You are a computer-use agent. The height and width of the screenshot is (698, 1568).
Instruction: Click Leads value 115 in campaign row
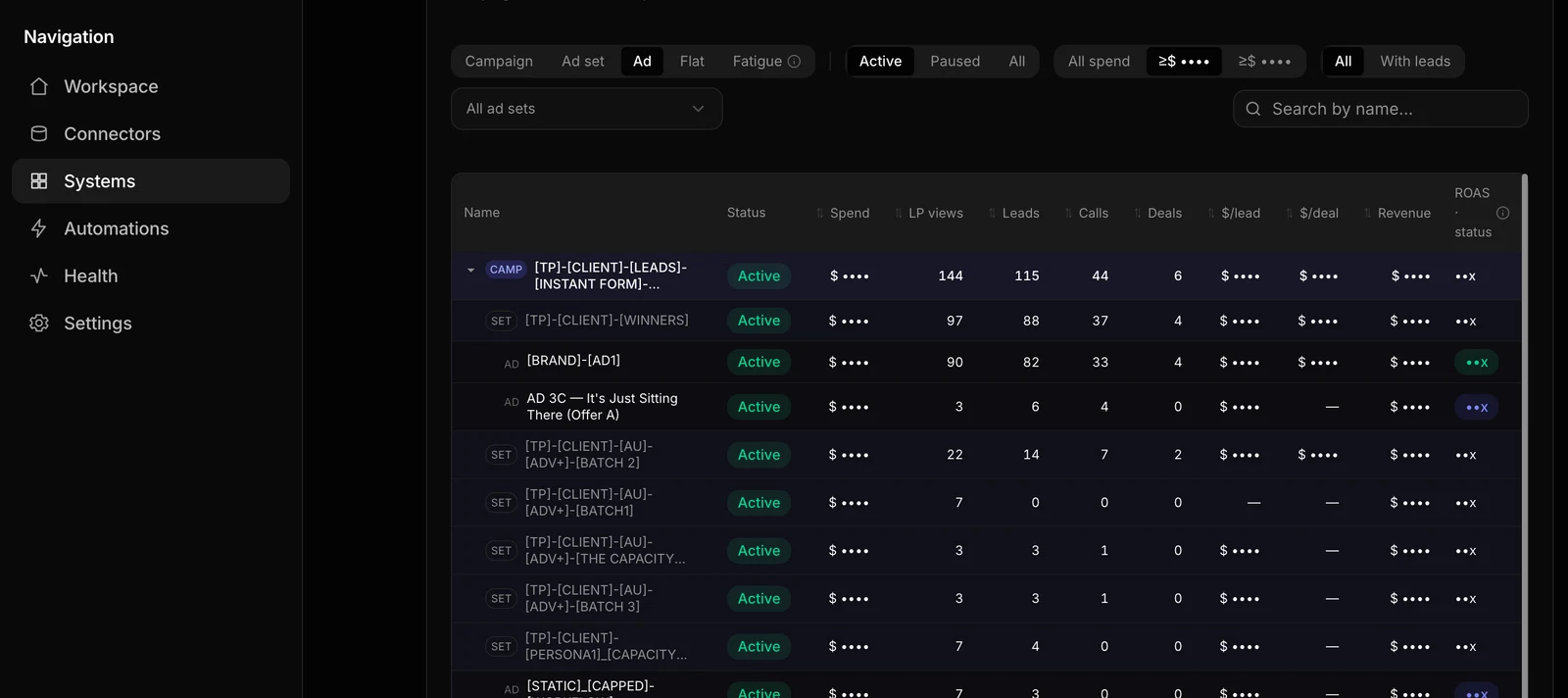pos(1026,275)
